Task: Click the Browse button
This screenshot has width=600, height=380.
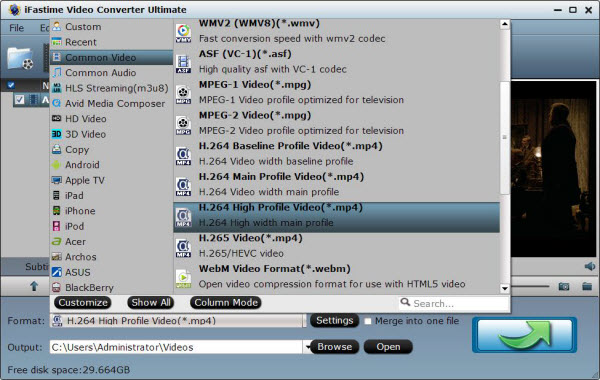Action: pyautogui.click(x=334, y=347)
